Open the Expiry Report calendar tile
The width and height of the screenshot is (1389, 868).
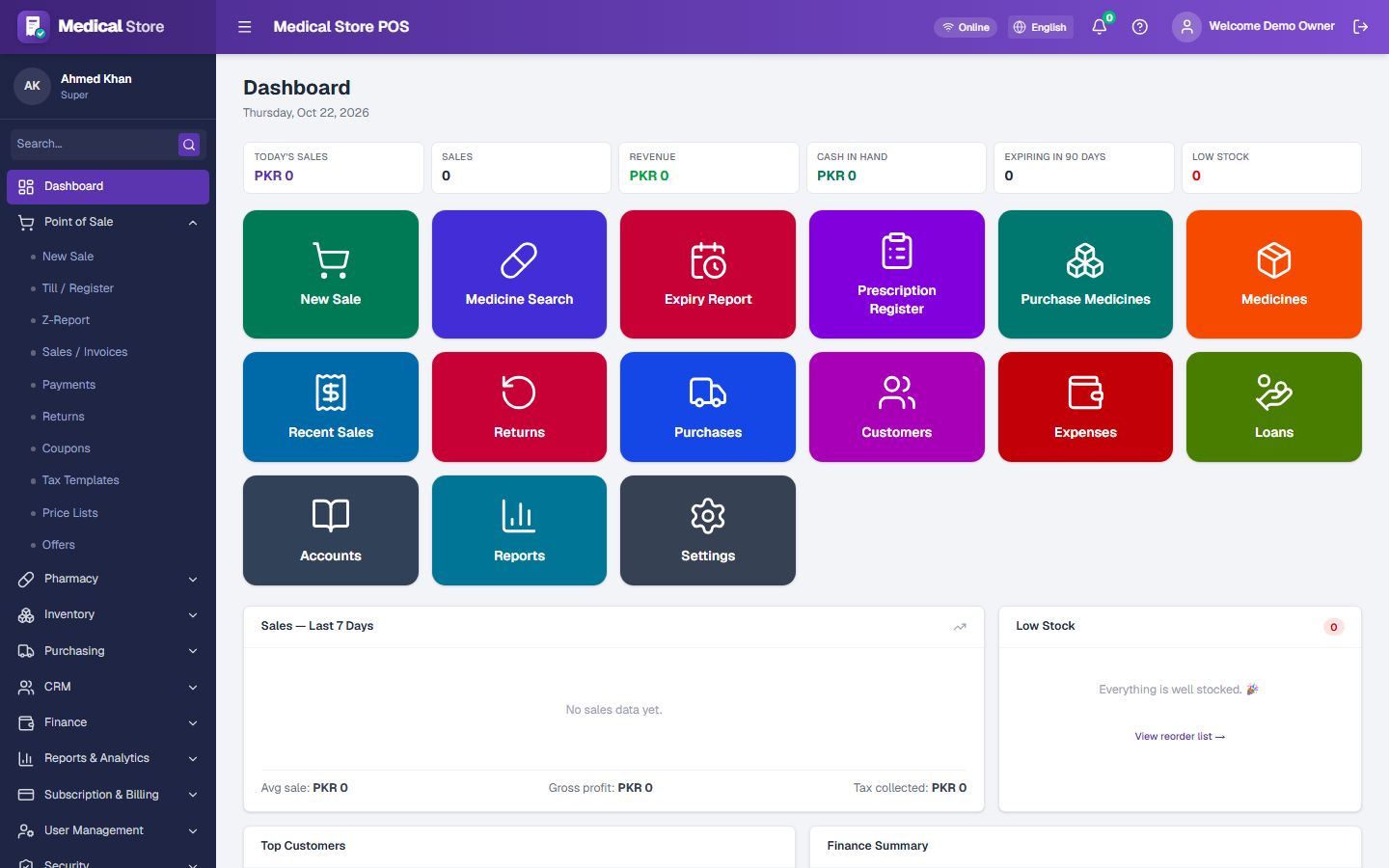[708, 275]
